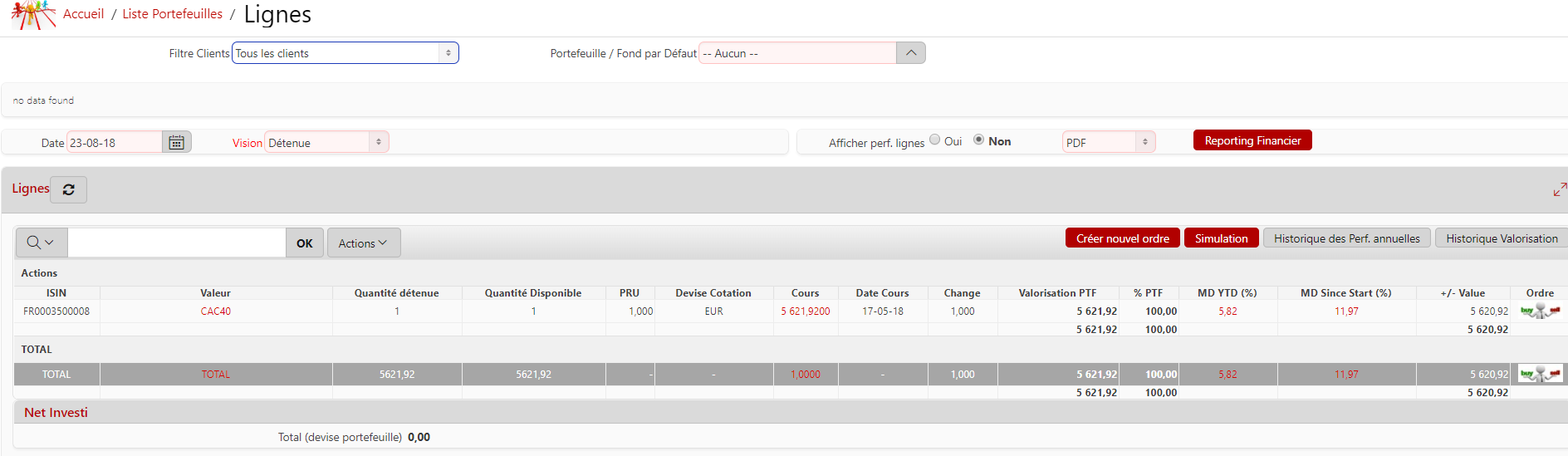Click the Reporting Financier button
1568x456 pixels.
coord(1252,140)
